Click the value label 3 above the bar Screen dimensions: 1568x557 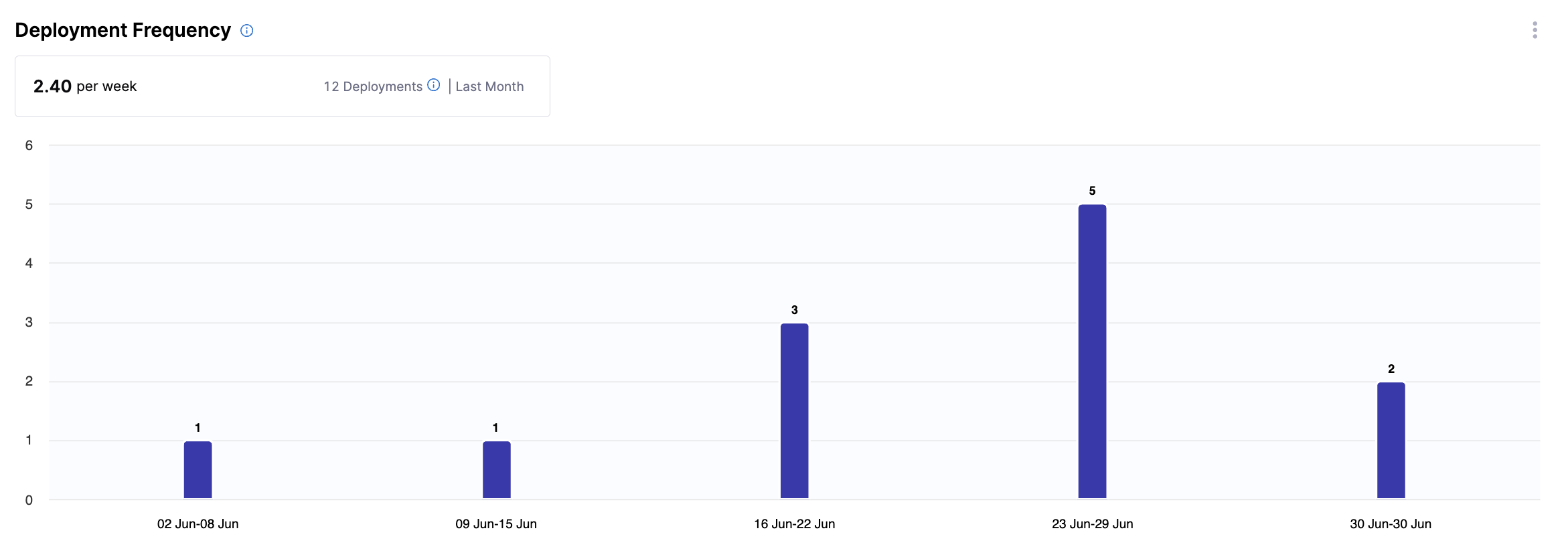[794, 310]
